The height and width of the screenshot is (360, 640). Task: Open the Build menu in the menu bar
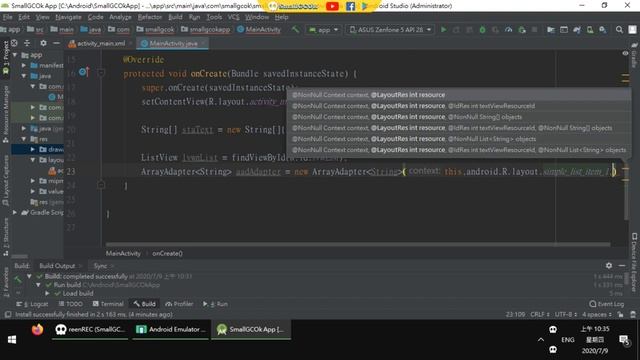pos(176,17)
